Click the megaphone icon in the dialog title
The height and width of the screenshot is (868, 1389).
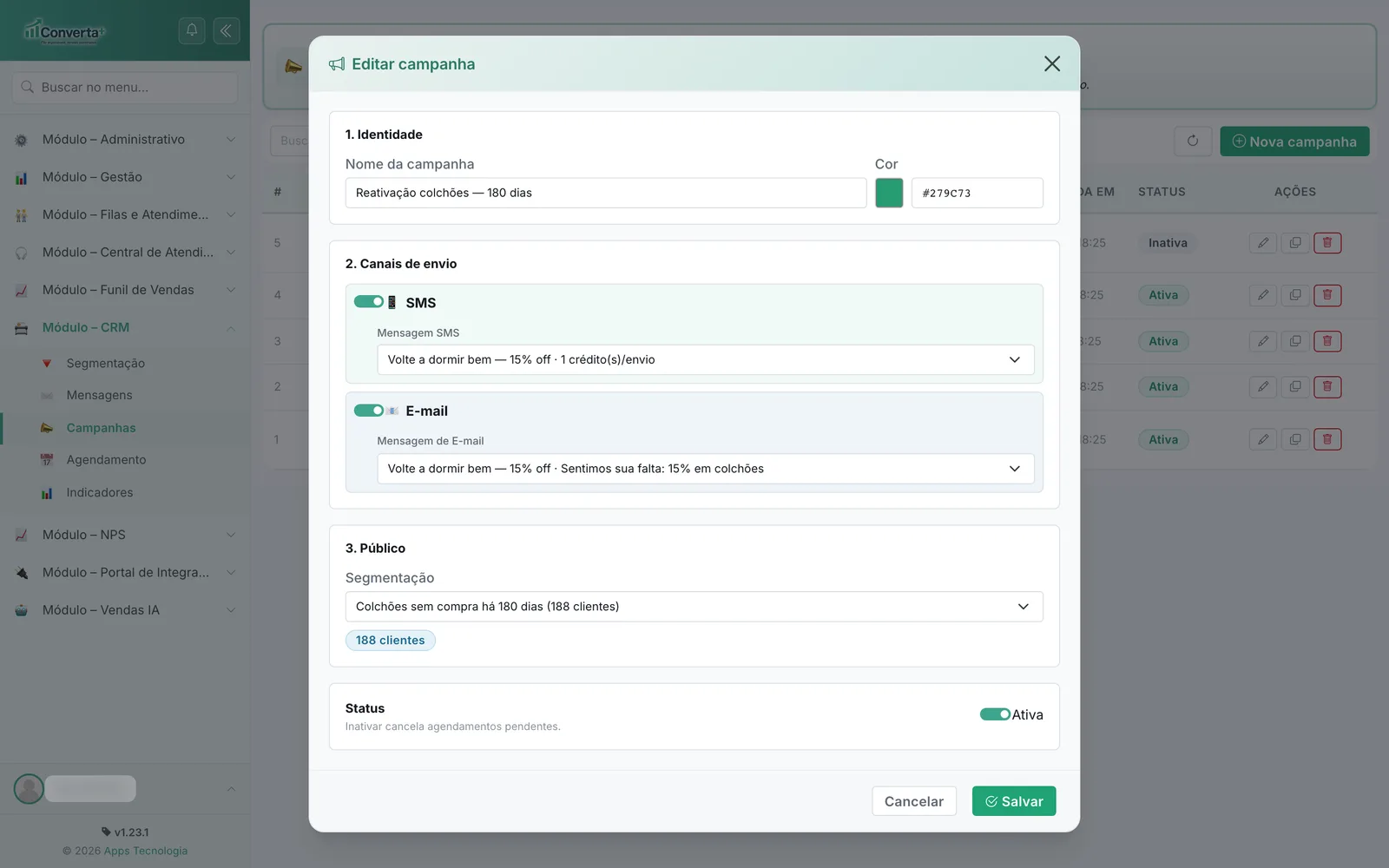tap(337, 64)
